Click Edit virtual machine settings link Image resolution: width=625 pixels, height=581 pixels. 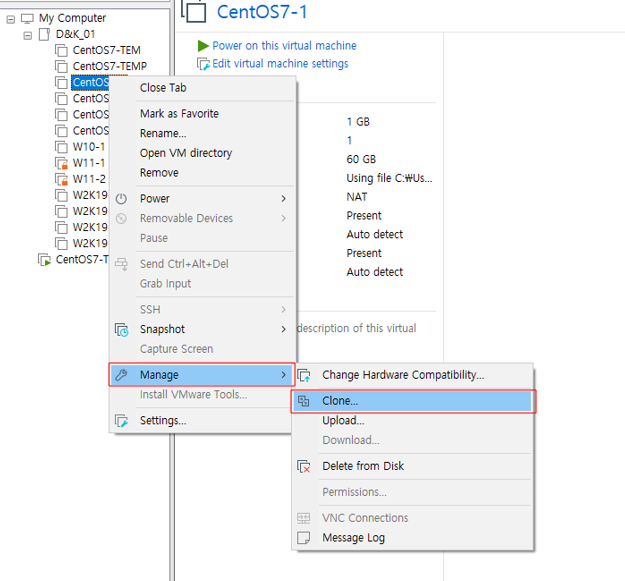click(280, 64)
